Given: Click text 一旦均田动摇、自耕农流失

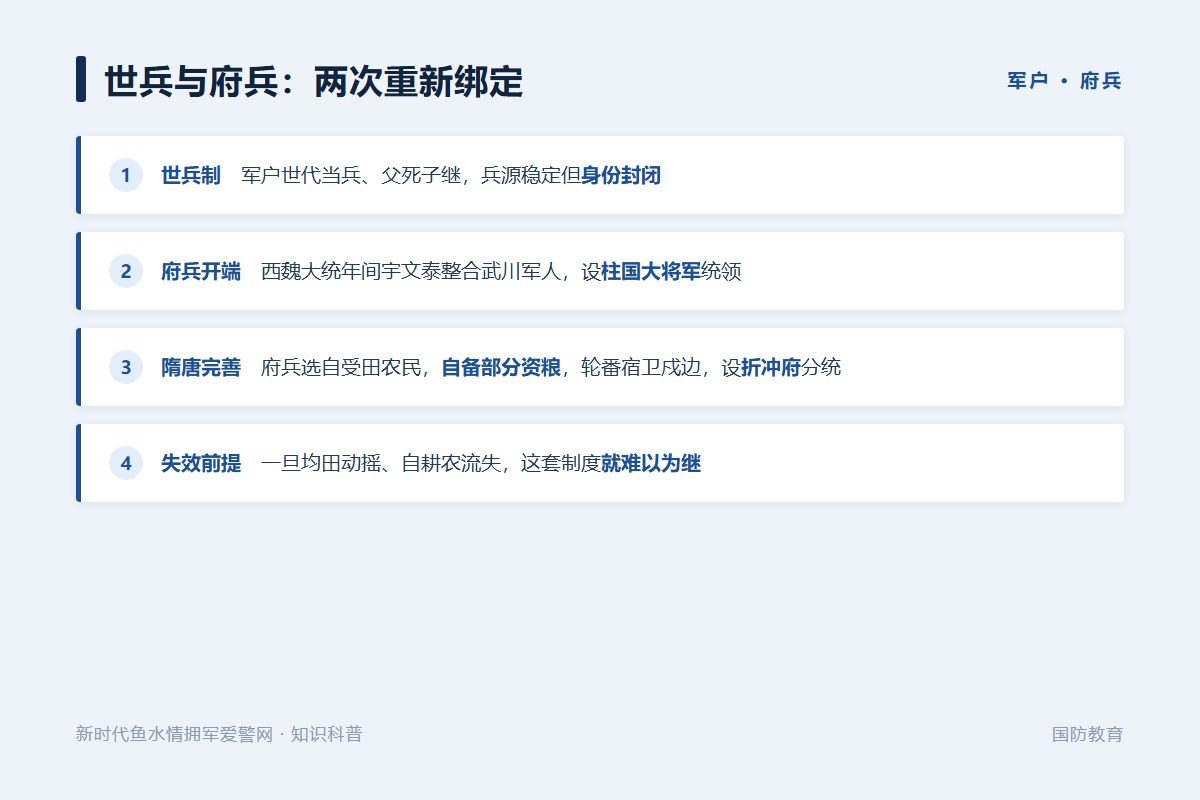Looking at the screenshot, I should (x=381, y=464).
